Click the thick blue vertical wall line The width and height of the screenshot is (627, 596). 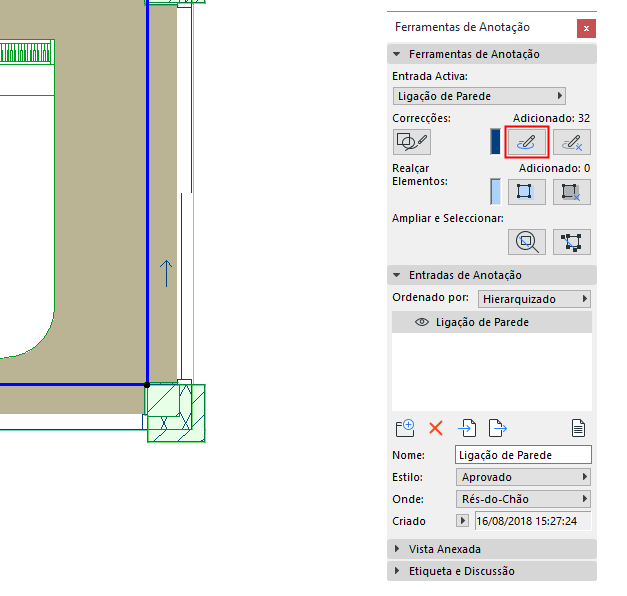[x=147, y=192]
